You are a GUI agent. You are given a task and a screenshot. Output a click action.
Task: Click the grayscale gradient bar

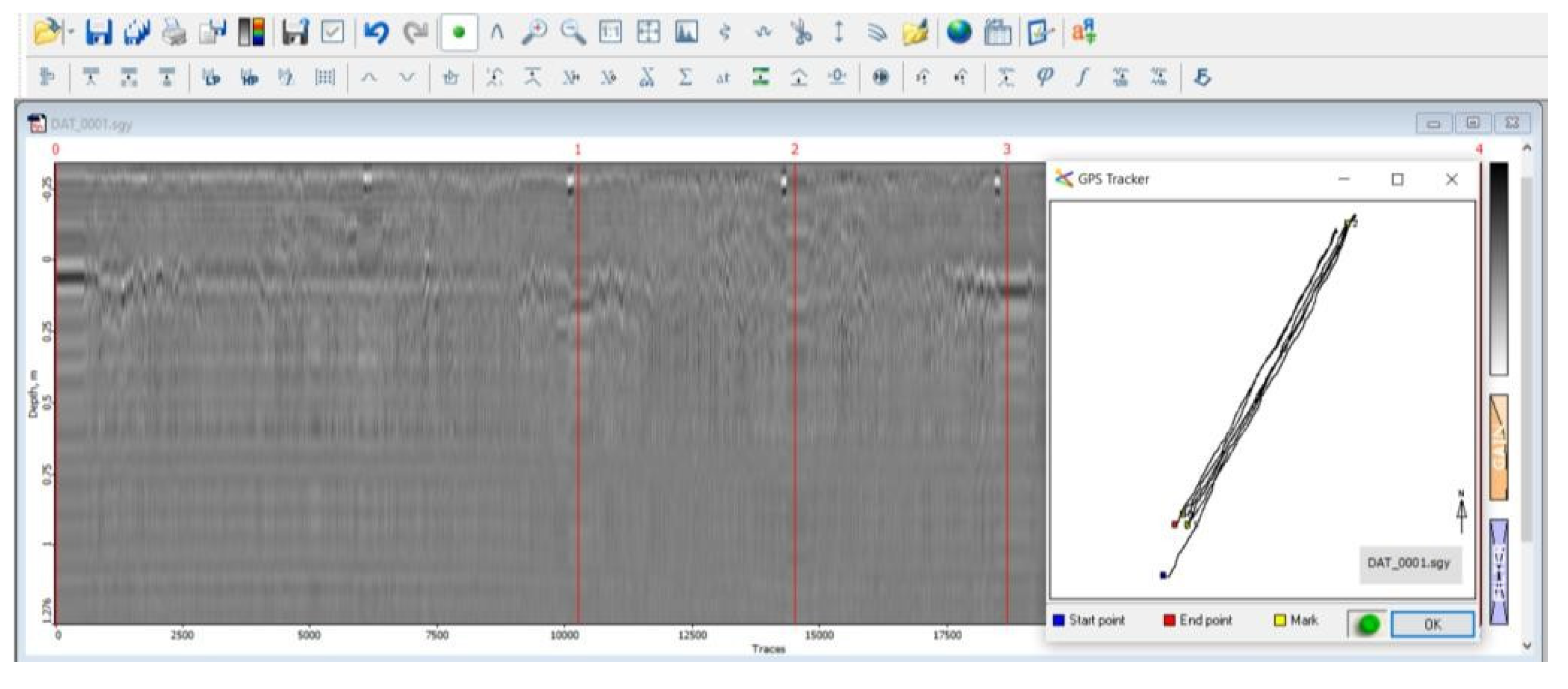1498,268
